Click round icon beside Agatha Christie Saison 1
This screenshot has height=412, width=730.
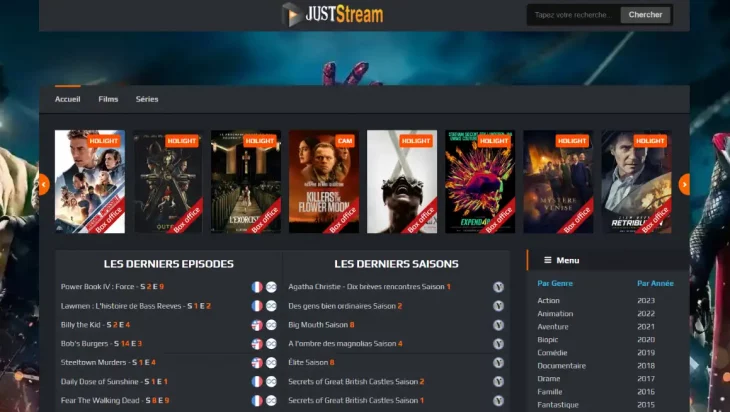(499, 287)
